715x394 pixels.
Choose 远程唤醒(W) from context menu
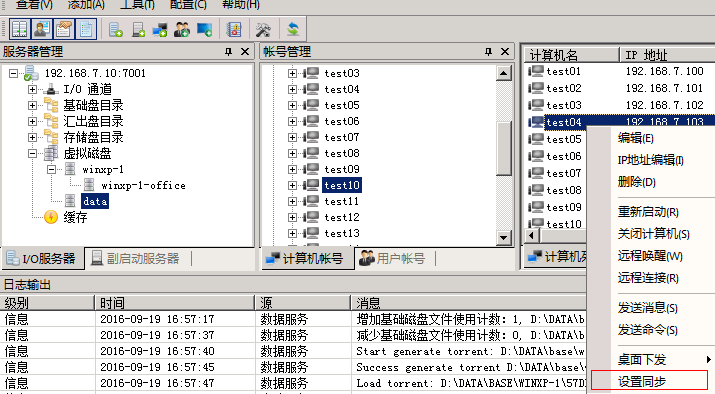pos(650,256)
